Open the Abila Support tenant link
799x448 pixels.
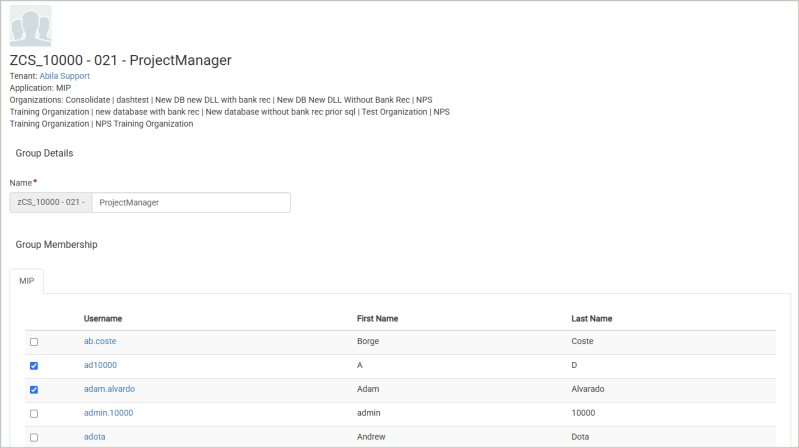click(65, 76)
